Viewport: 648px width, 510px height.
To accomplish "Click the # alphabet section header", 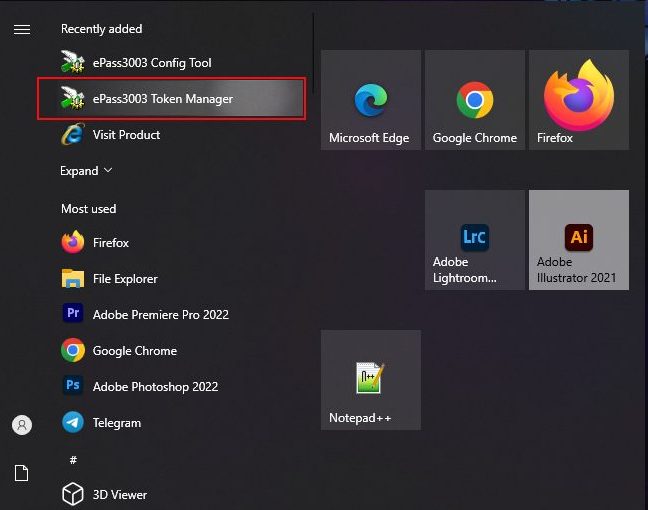I will (73, 460).
